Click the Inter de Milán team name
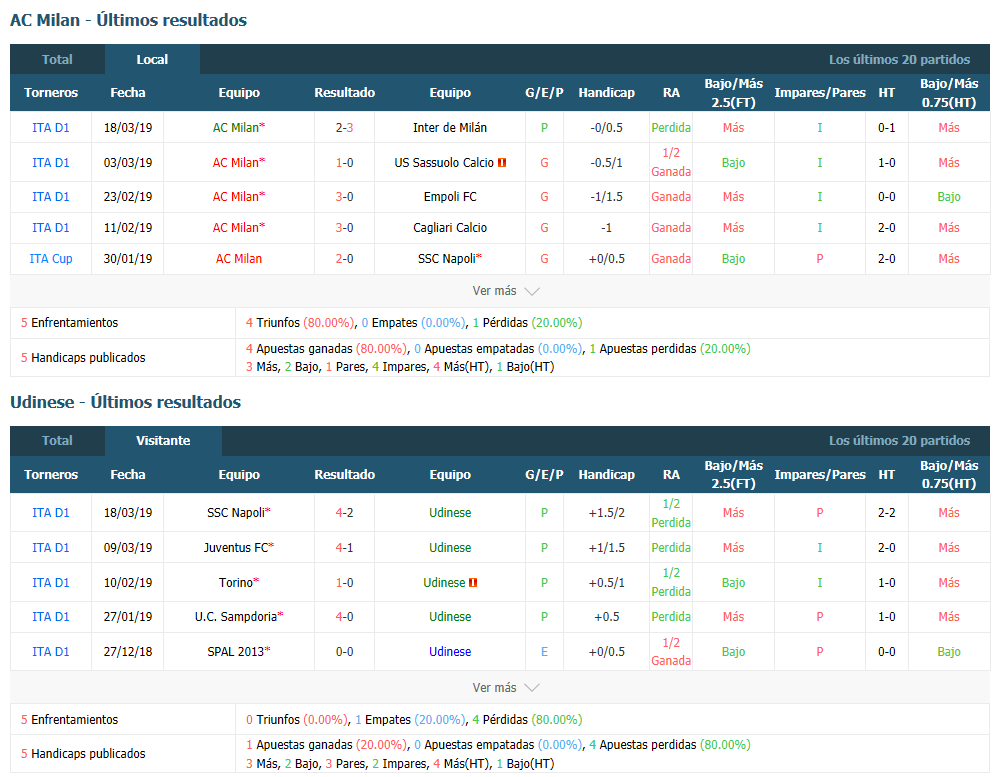Image resolution: width=995 pixels, height=777 pixels. (x=450, y=128)
